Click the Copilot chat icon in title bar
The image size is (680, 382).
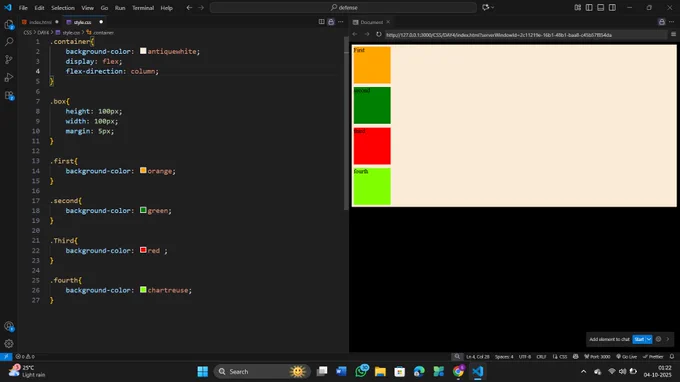click(x=485, y=7)
